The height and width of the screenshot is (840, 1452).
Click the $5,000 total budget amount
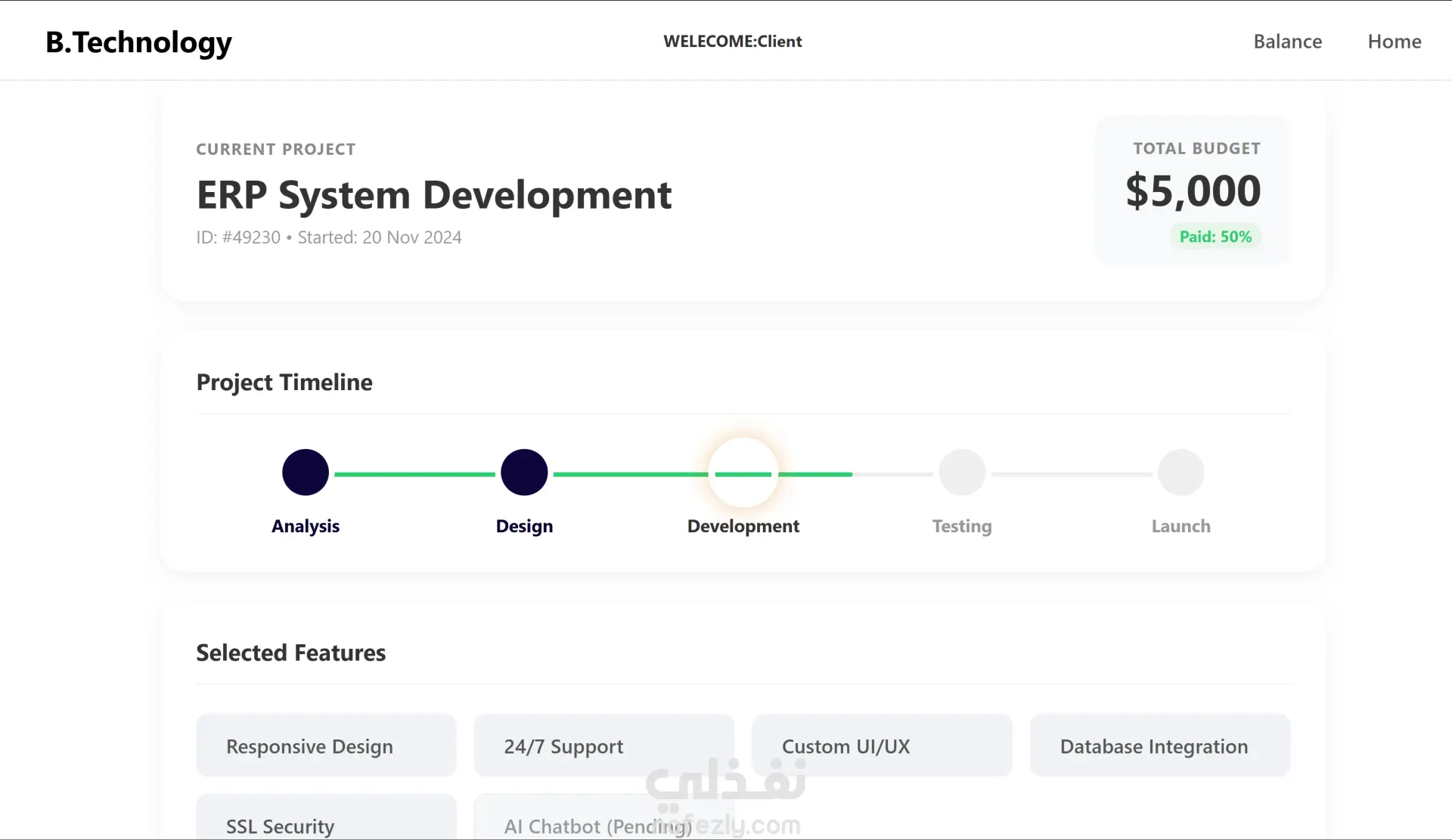click(x=1193, y=191)
